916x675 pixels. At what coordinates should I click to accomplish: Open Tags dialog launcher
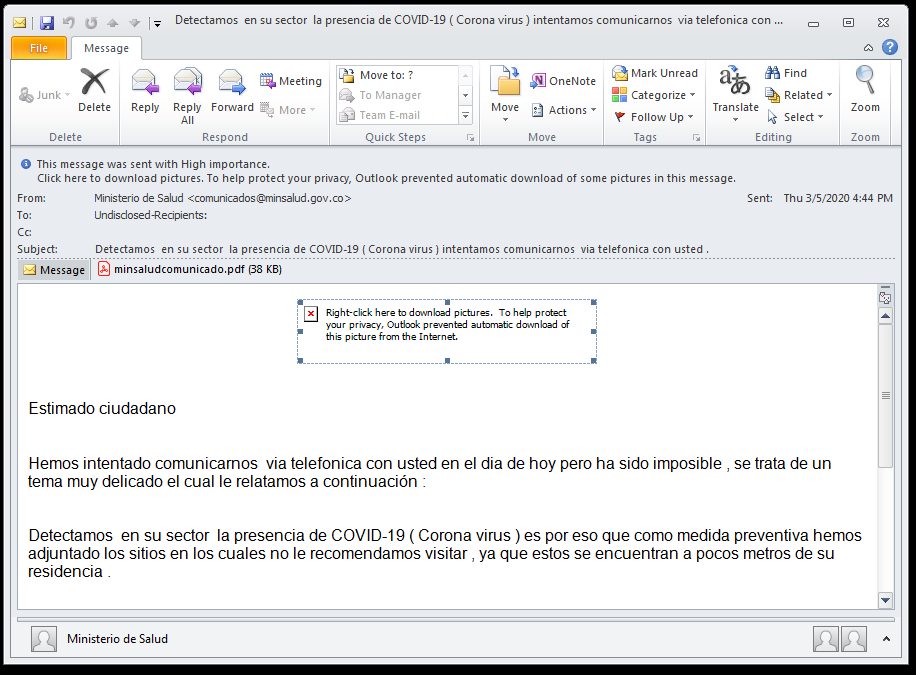696,138
